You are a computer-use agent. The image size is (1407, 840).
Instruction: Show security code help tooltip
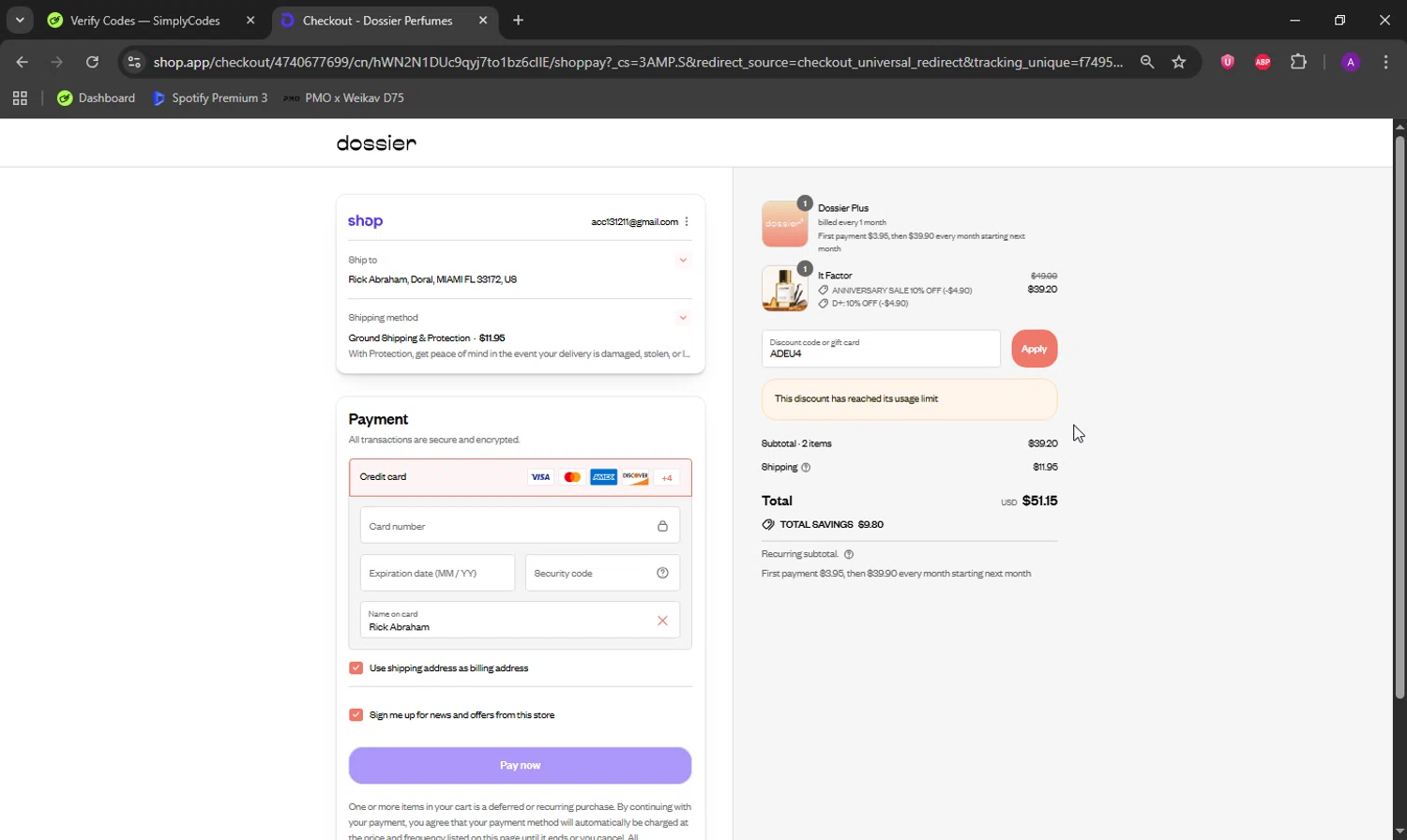662,573
